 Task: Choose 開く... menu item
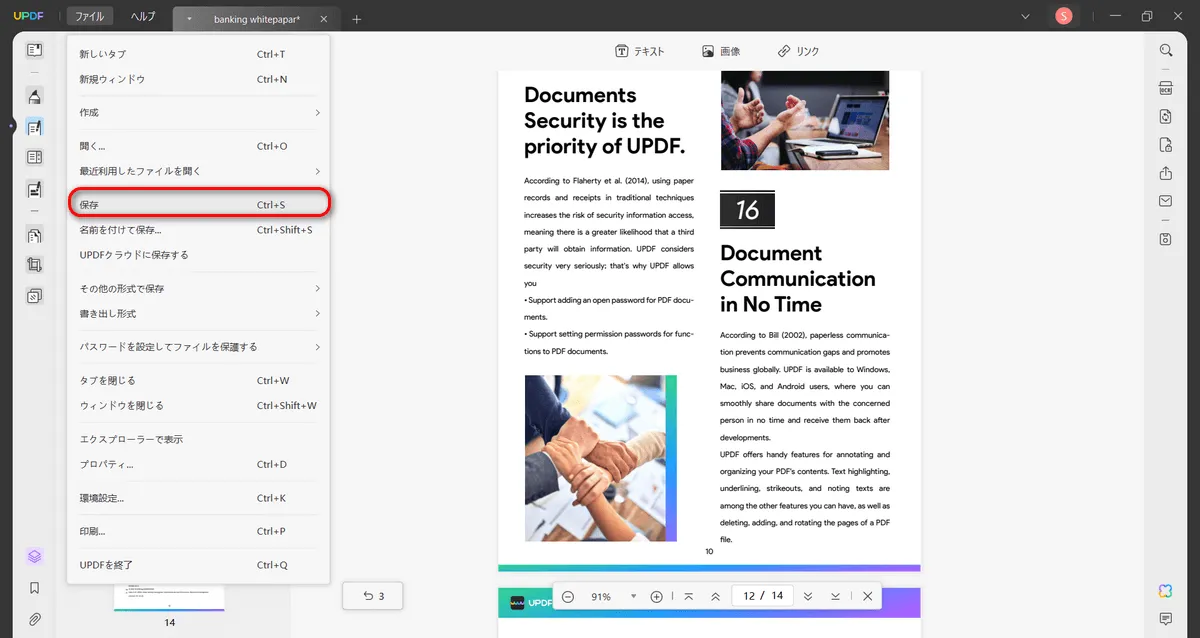coord(198,146)
